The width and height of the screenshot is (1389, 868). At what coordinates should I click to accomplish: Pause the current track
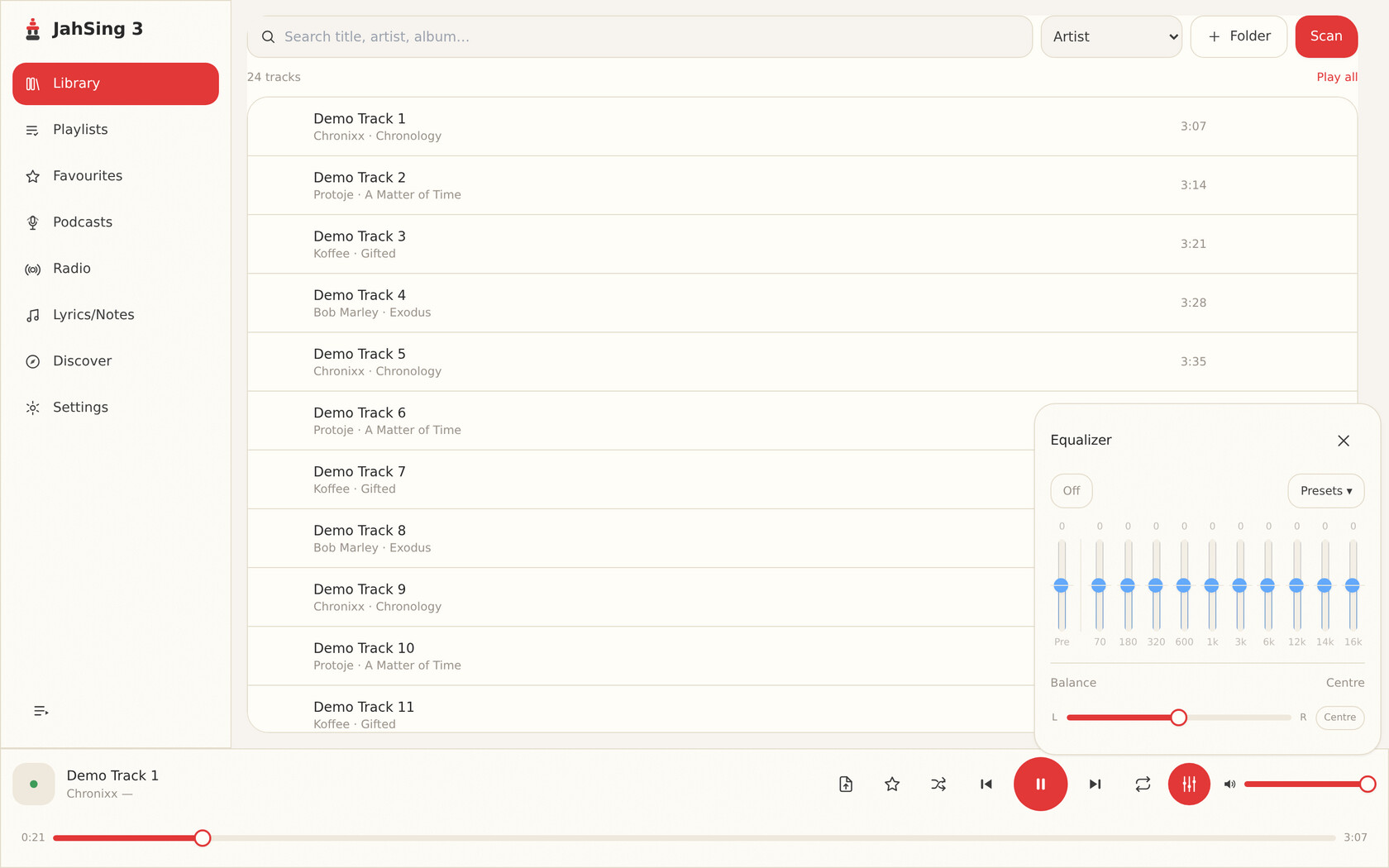[x=1040, y=785]
